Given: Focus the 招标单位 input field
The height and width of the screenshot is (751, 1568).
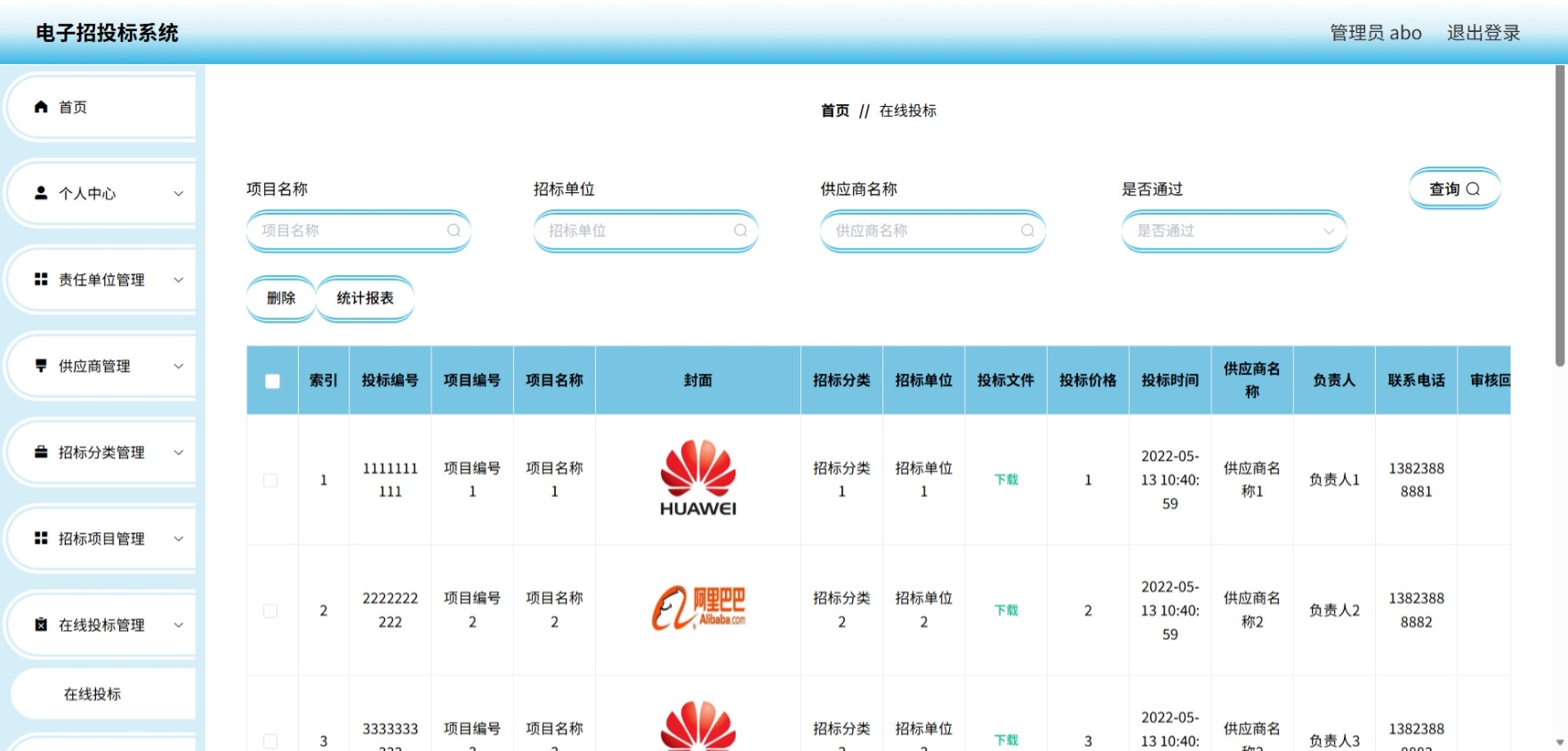Looking at the screenshot, I should click(646, 230).
